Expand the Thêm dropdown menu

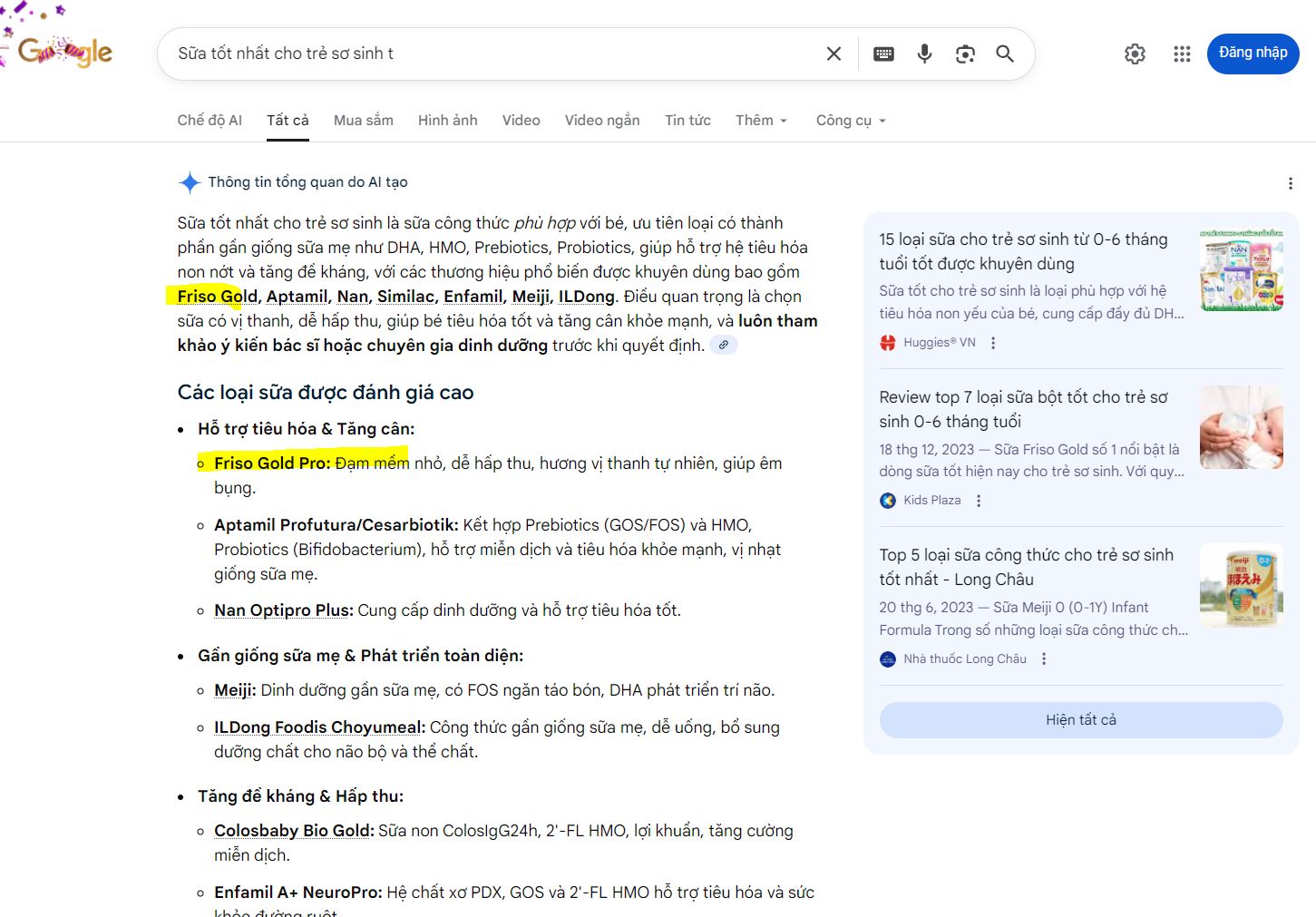click(x=761, y=120)
